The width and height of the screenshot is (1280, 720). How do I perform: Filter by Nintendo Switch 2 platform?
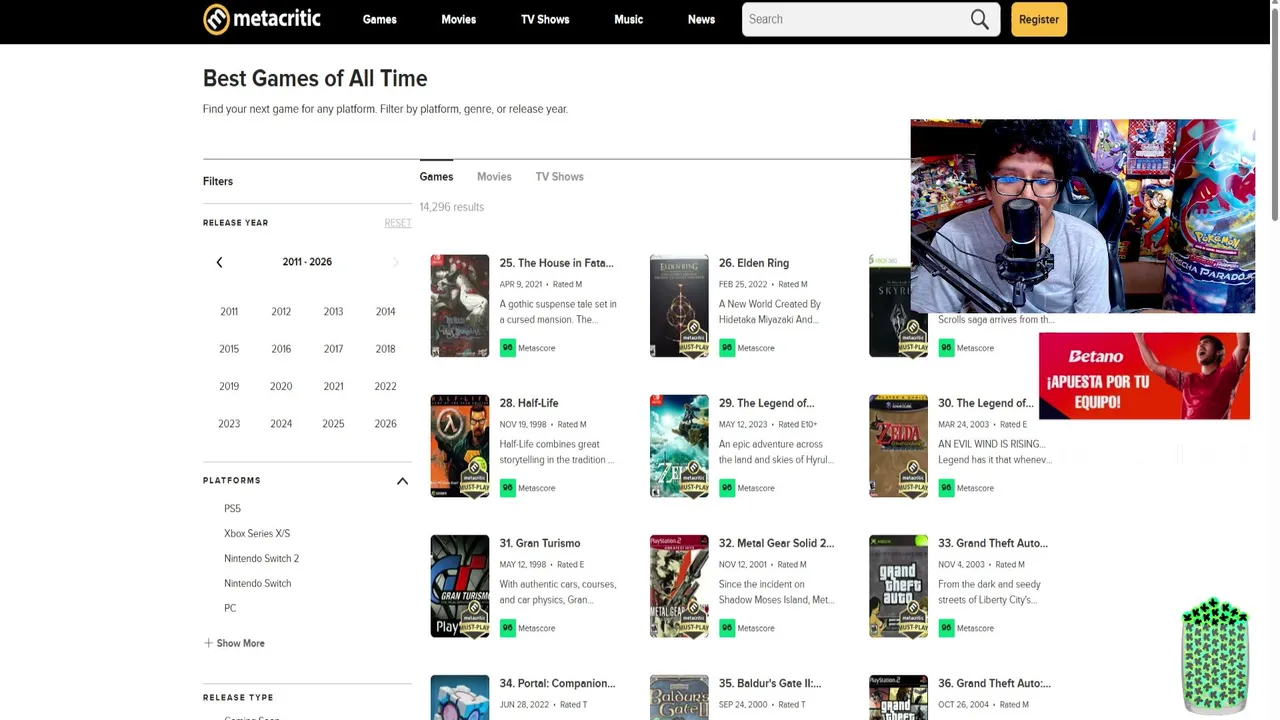tap(261, 559)
